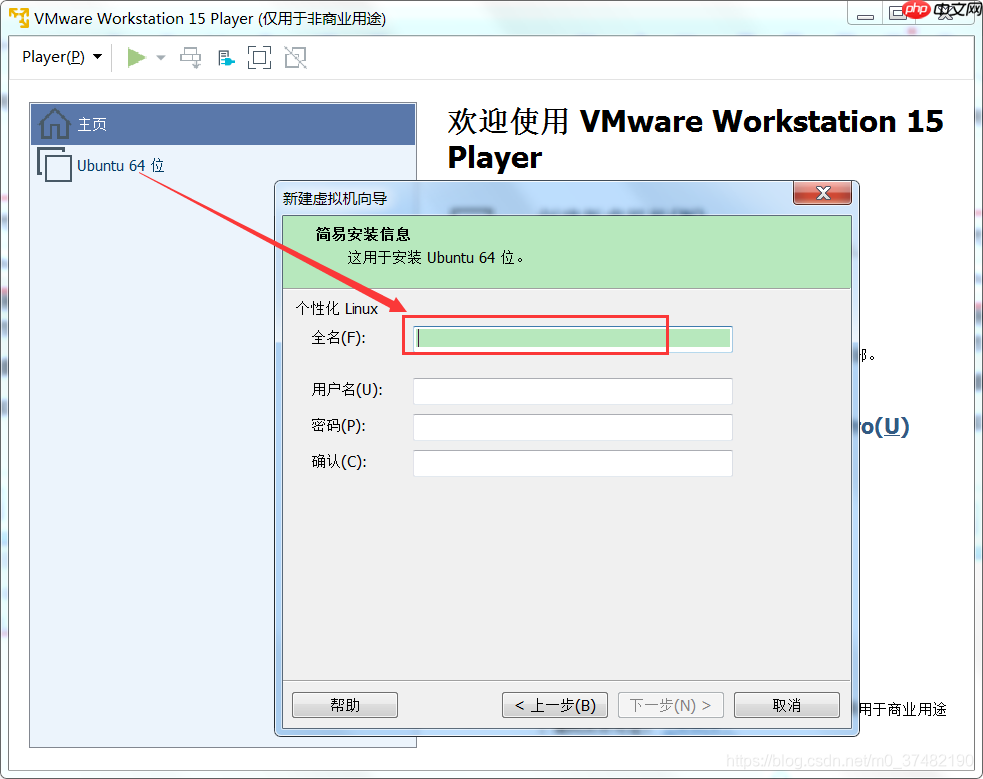
Task: Open the Player(P) menu
Action: click(61, 57)
